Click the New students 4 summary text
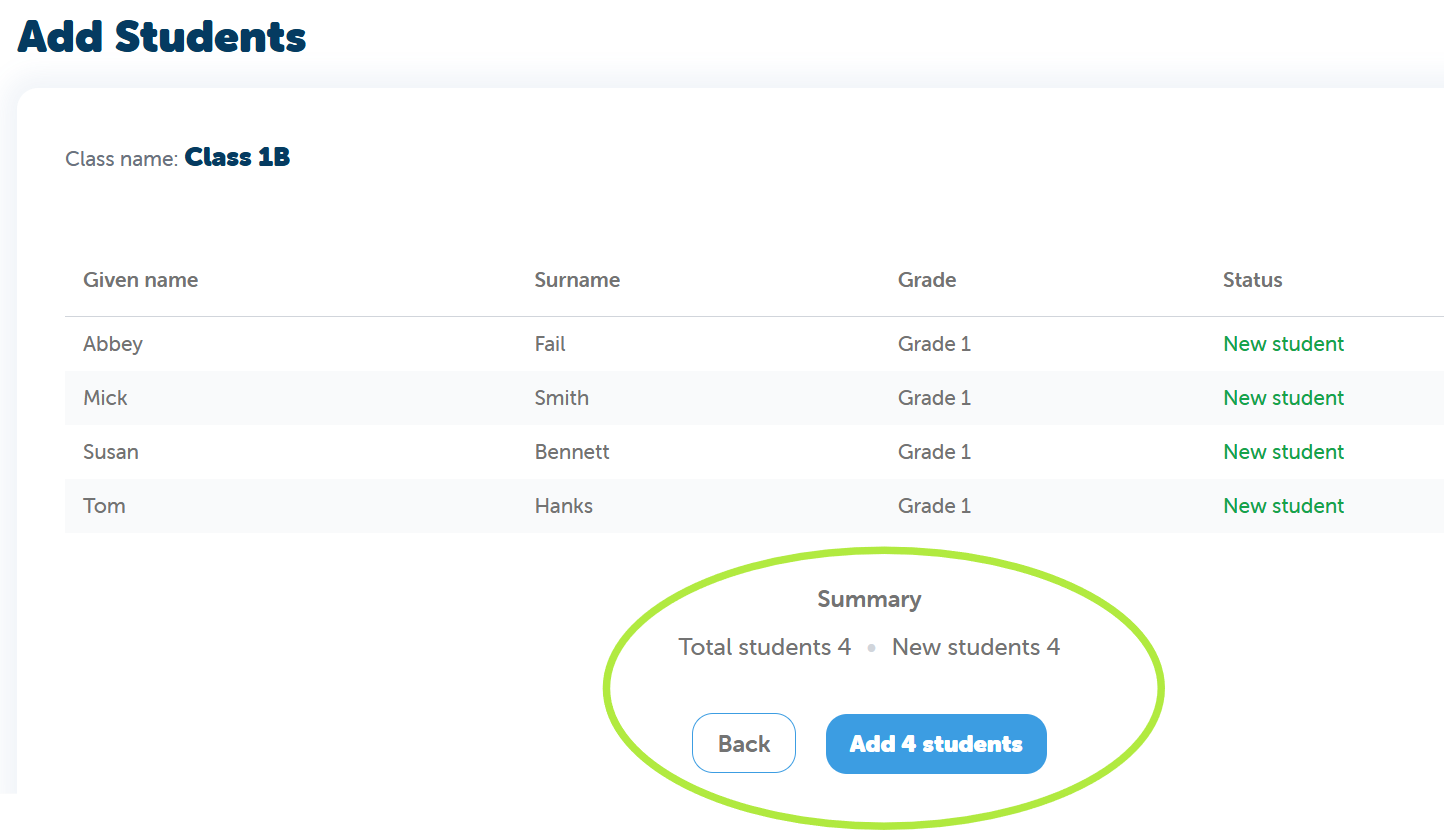The width and height of the screenshot is (1444, 830). pos(975,647)
